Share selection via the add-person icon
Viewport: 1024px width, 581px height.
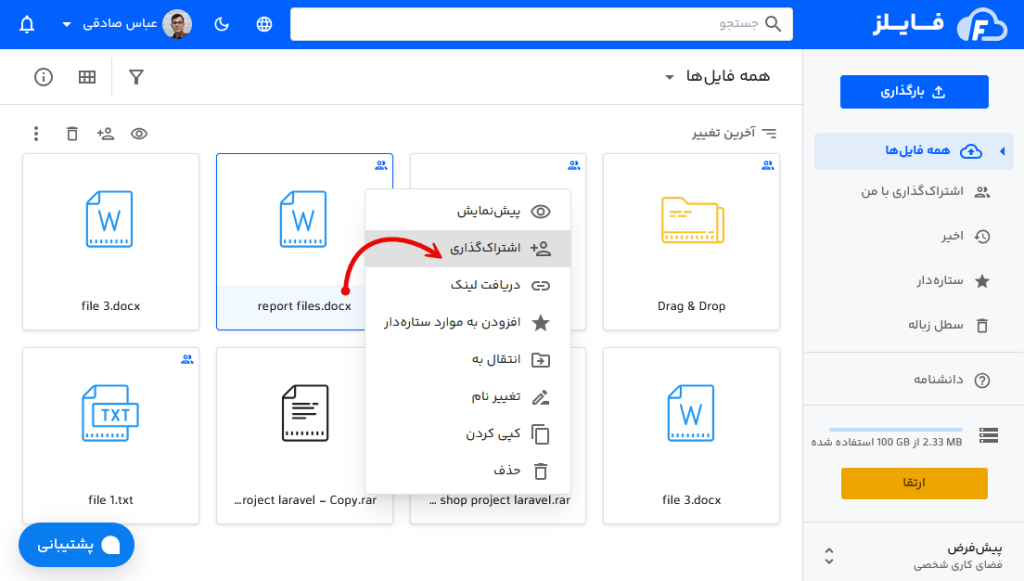tap(105, 132)
